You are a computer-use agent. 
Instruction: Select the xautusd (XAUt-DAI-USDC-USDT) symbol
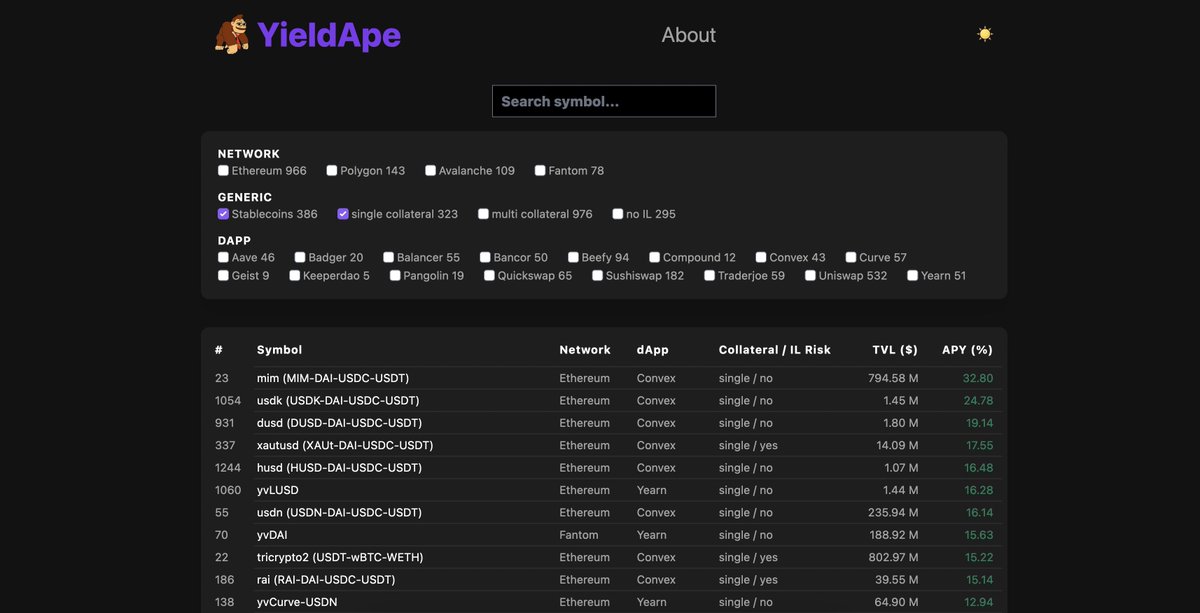tap(345, 446)
